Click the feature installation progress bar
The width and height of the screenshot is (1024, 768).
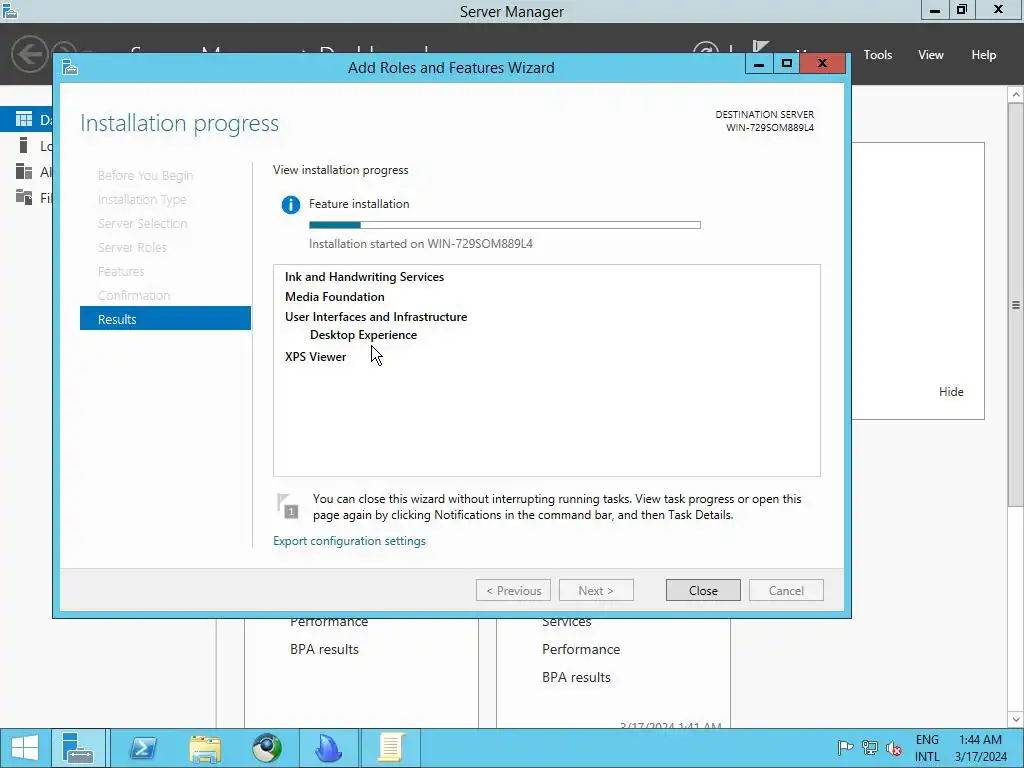[x=505, y=225]
